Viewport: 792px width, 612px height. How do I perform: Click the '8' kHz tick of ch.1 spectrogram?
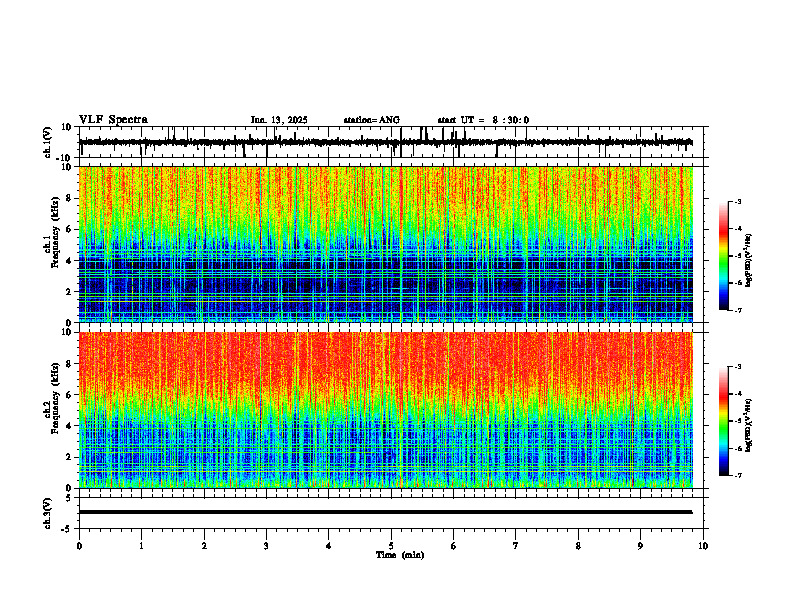[69, 198]
